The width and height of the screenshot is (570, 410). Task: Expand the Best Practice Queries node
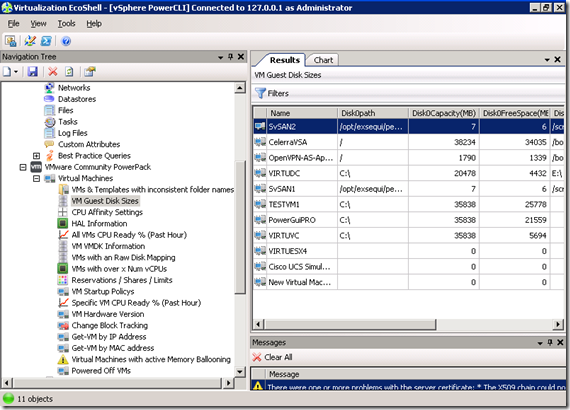pos(36,156)
